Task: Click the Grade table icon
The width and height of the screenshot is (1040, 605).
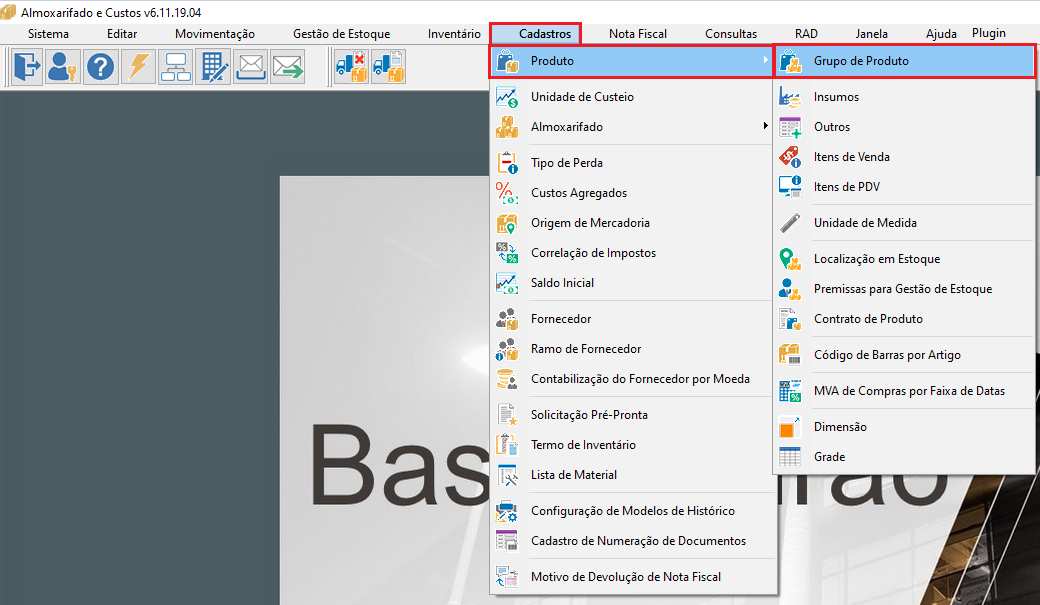Action: [x=790, y=456]
